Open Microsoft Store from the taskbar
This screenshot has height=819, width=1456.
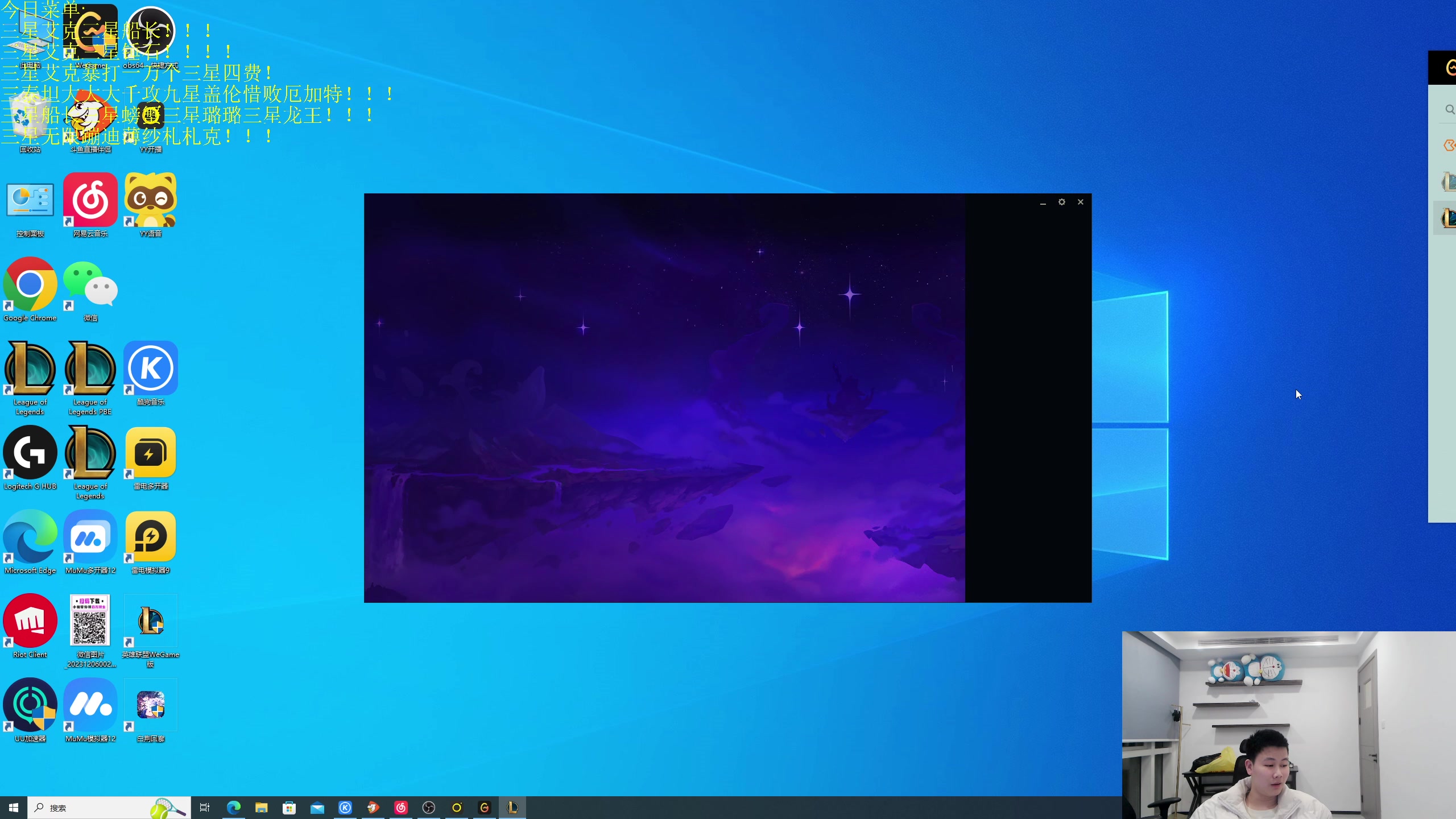click(x=289, y=808)
